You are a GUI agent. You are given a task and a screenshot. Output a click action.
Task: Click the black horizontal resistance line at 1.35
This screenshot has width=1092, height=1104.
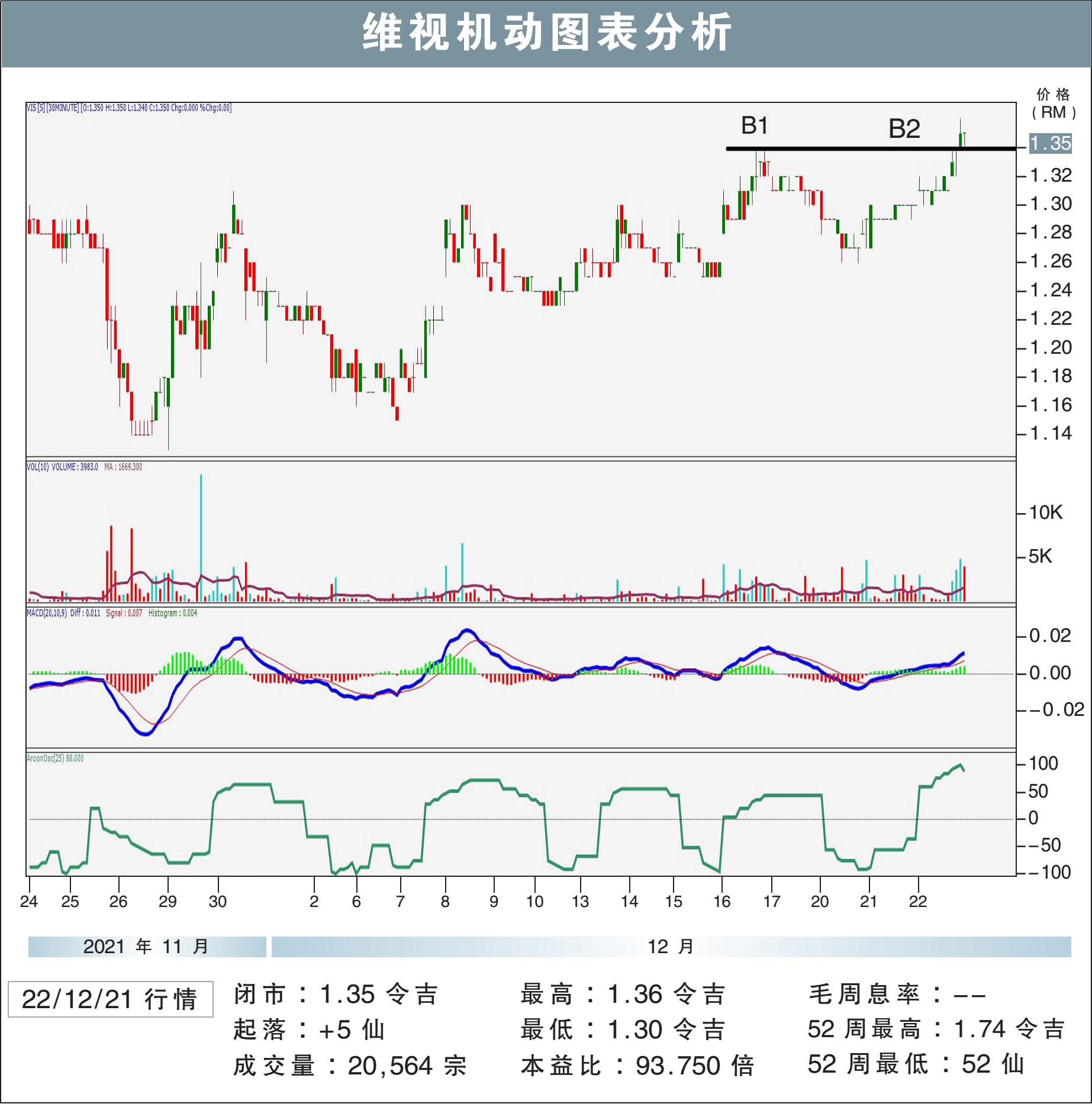pyautogui.click(x=871, y=149)
